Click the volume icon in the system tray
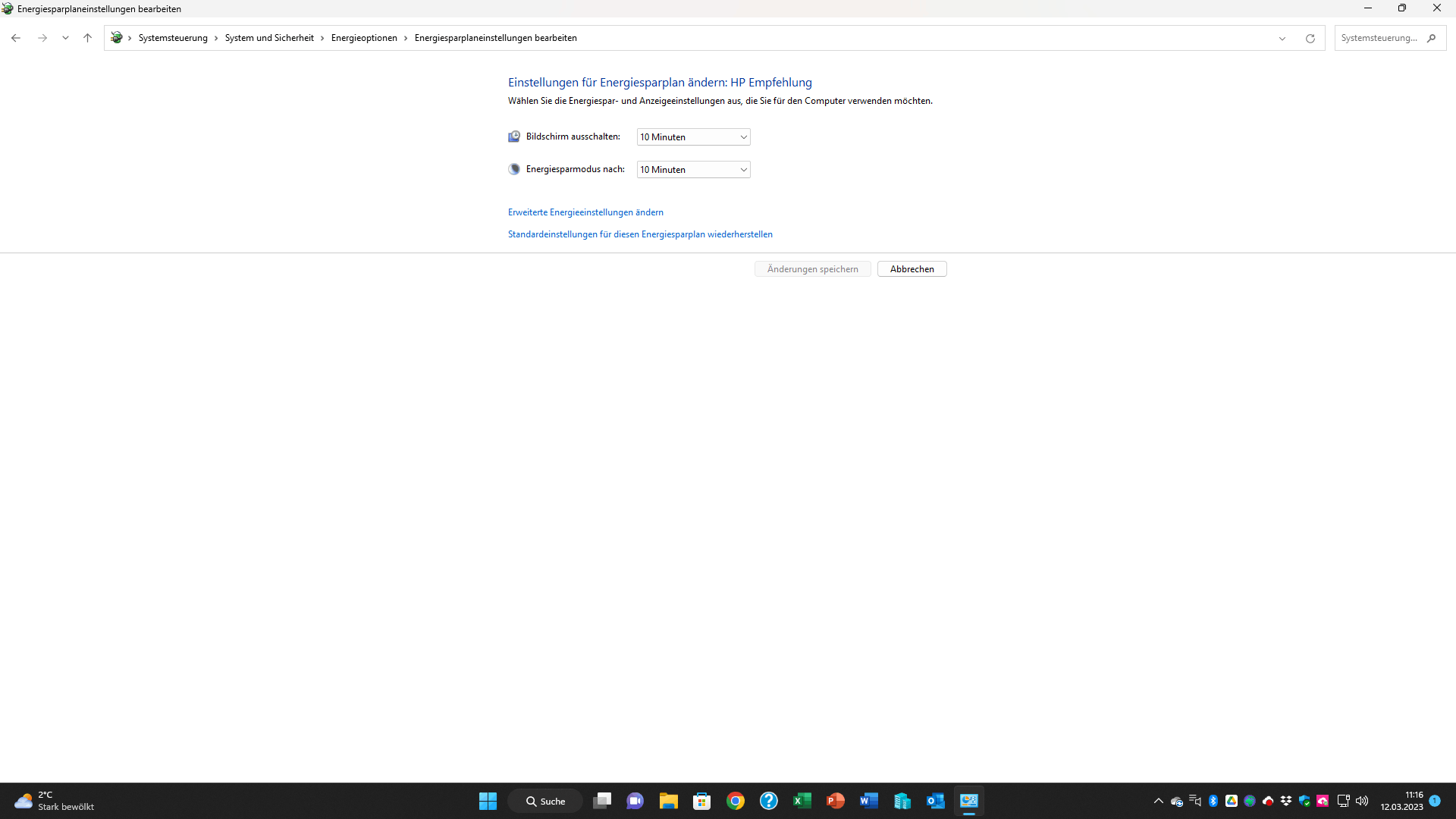1456x819 pixels. coord(1362,801)
